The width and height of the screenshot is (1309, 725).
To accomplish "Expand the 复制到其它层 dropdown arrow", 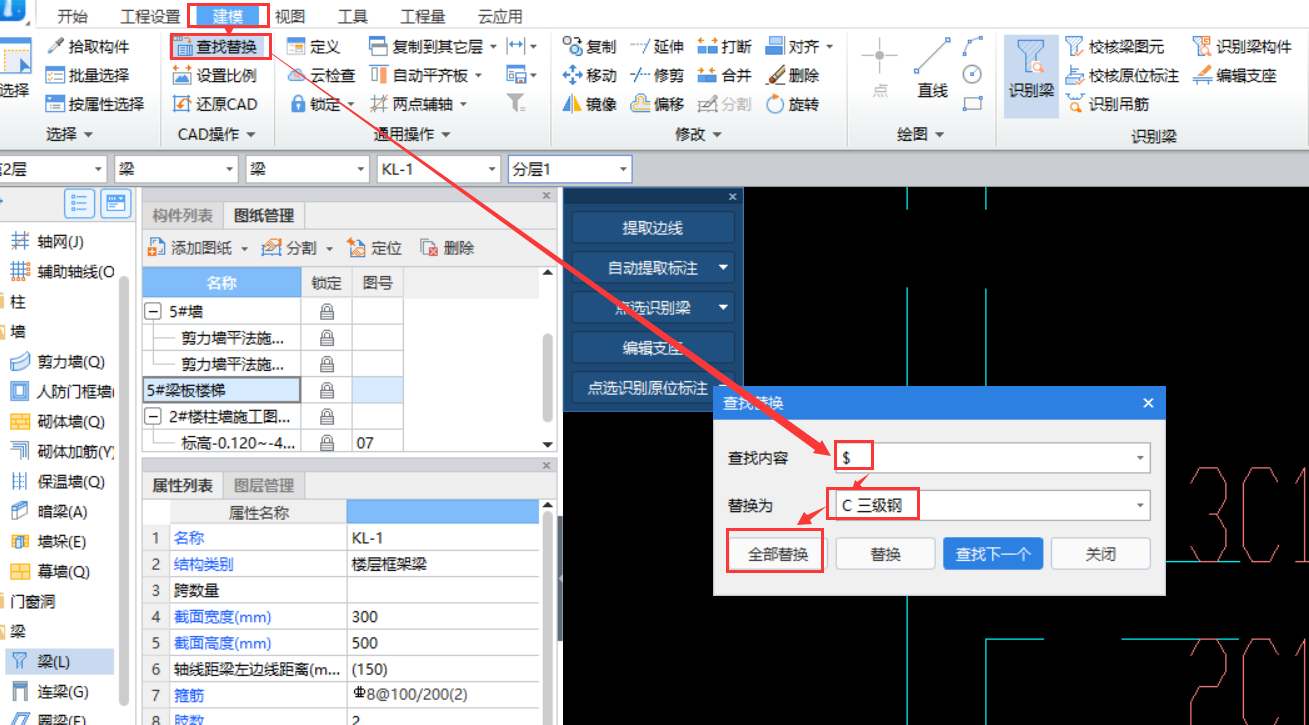I will 492,47.
